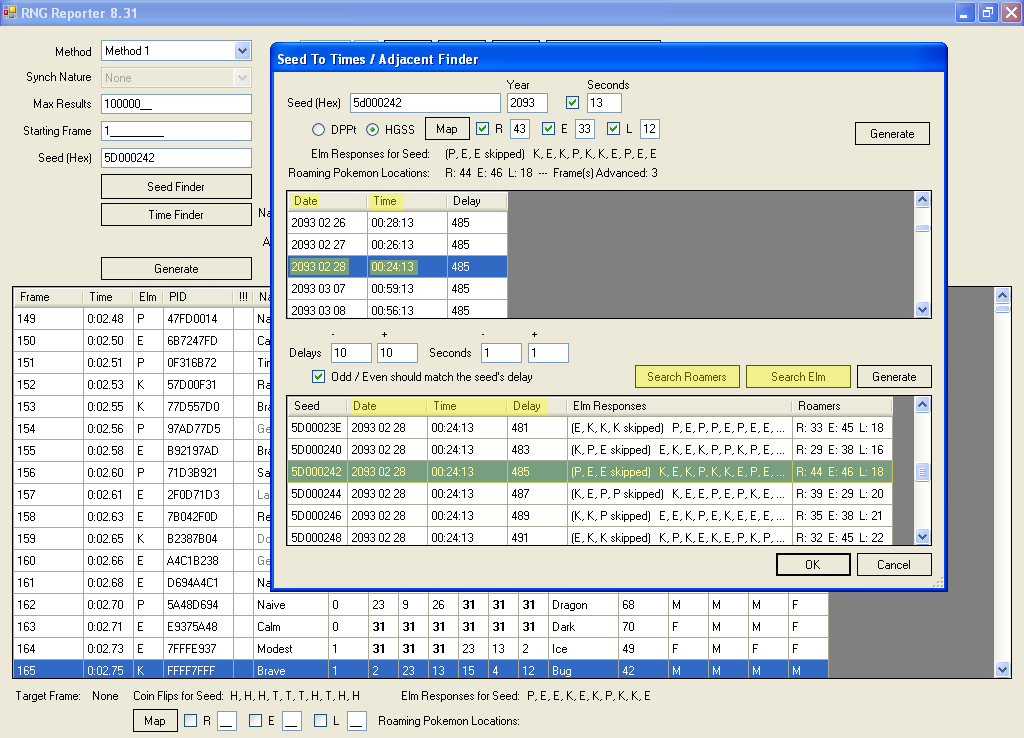1024x738 pixels.
Task: Click the Map button next to HGSS
Action: pyautogui.click(x=446, y=129)
